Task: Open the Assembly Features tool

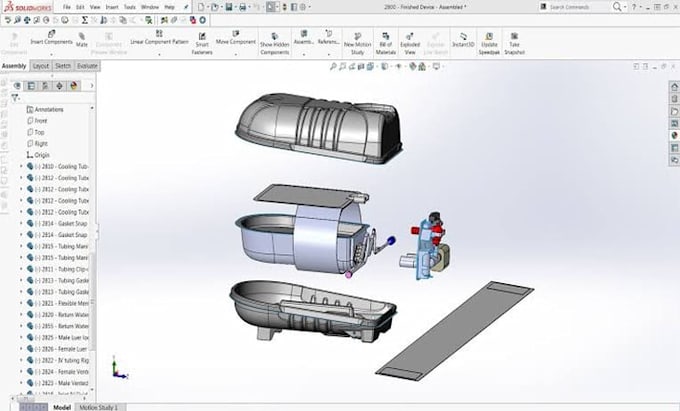Action: coord(304,38)
